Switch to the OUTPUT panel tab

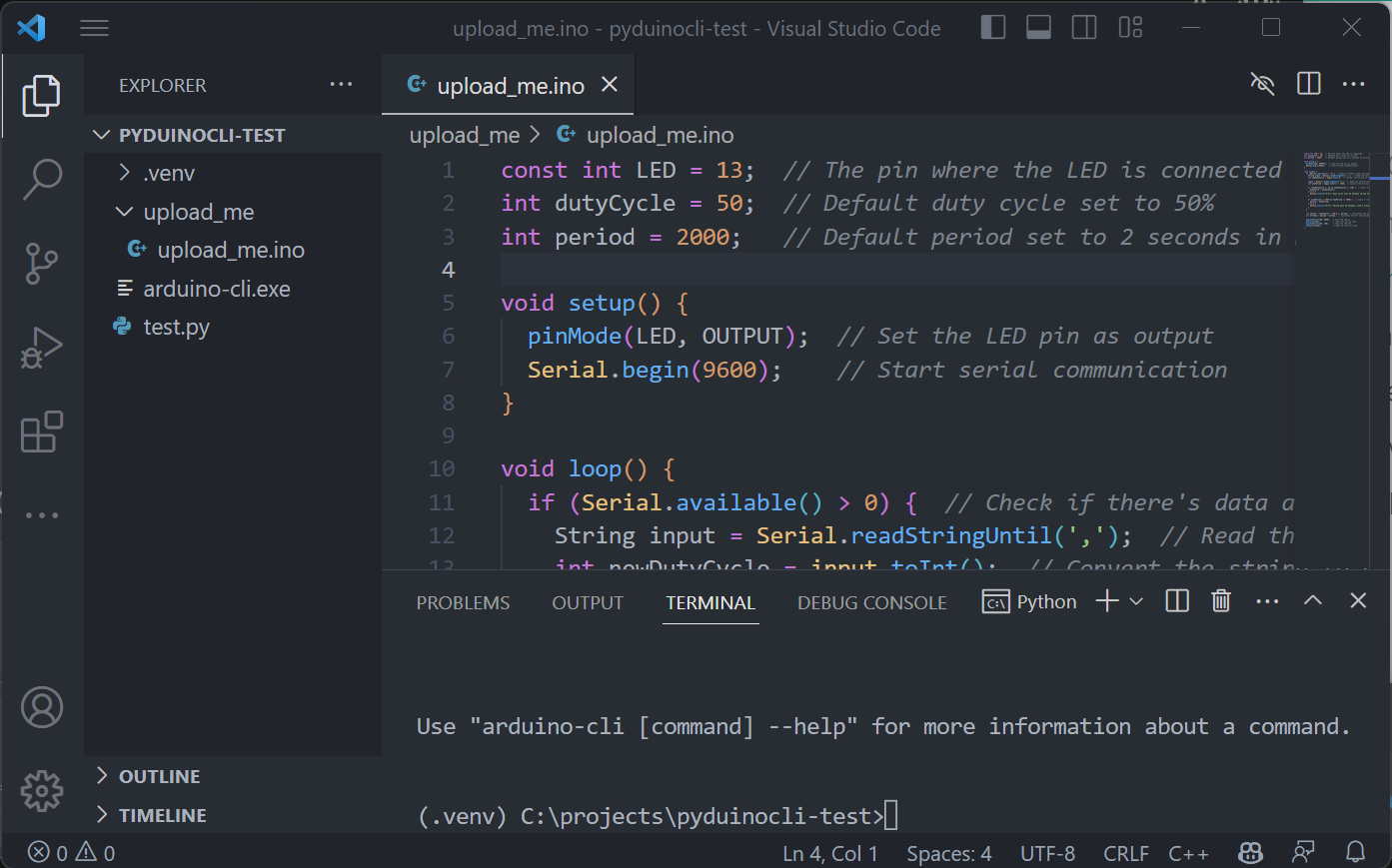pos(588,602)
